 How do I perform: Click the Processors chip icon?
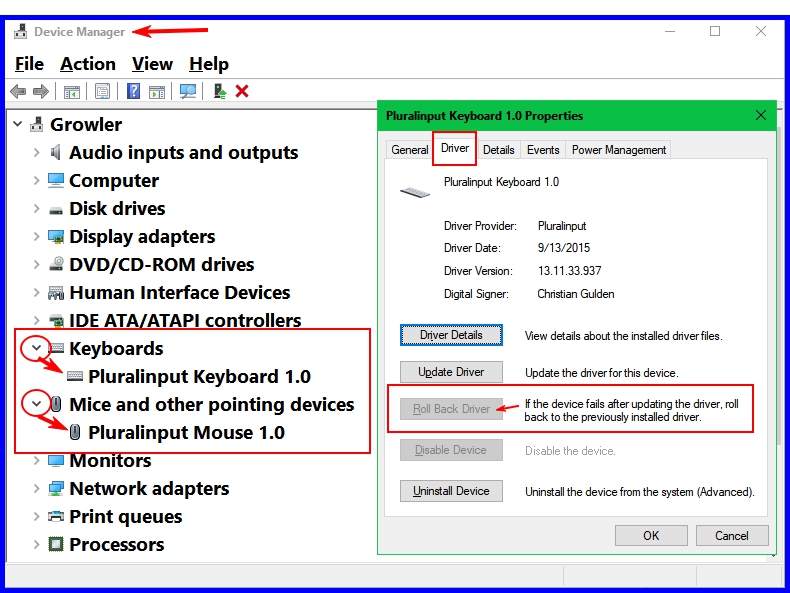[x=55, y=544]
